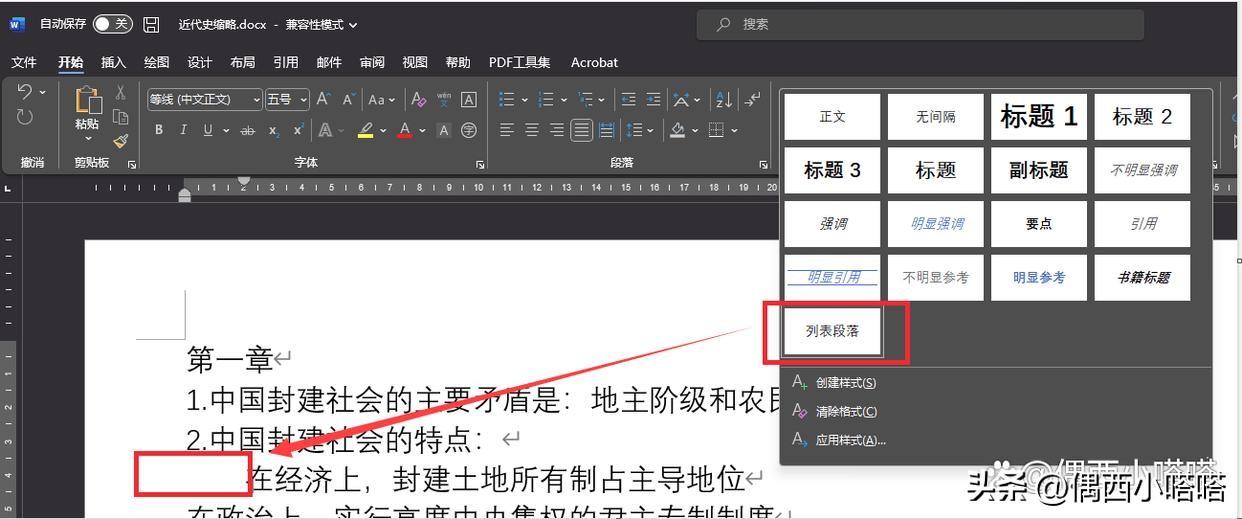Switch to the 插入 tab
The width and height of the screenshot is (1242, 519).
(x=113, y=62)
